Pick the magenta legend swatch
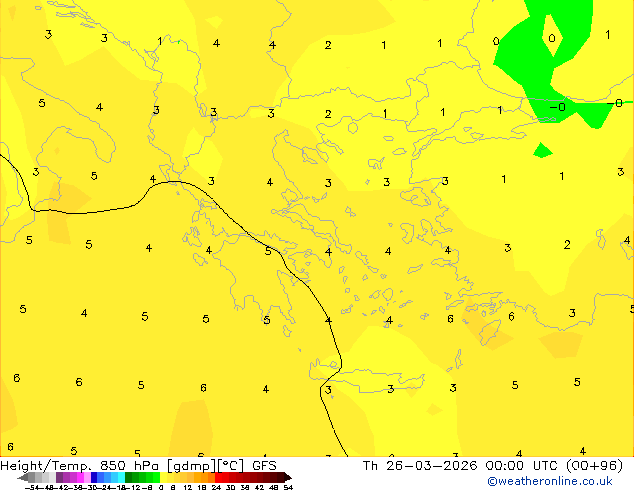634x490 pixels. 80,478
